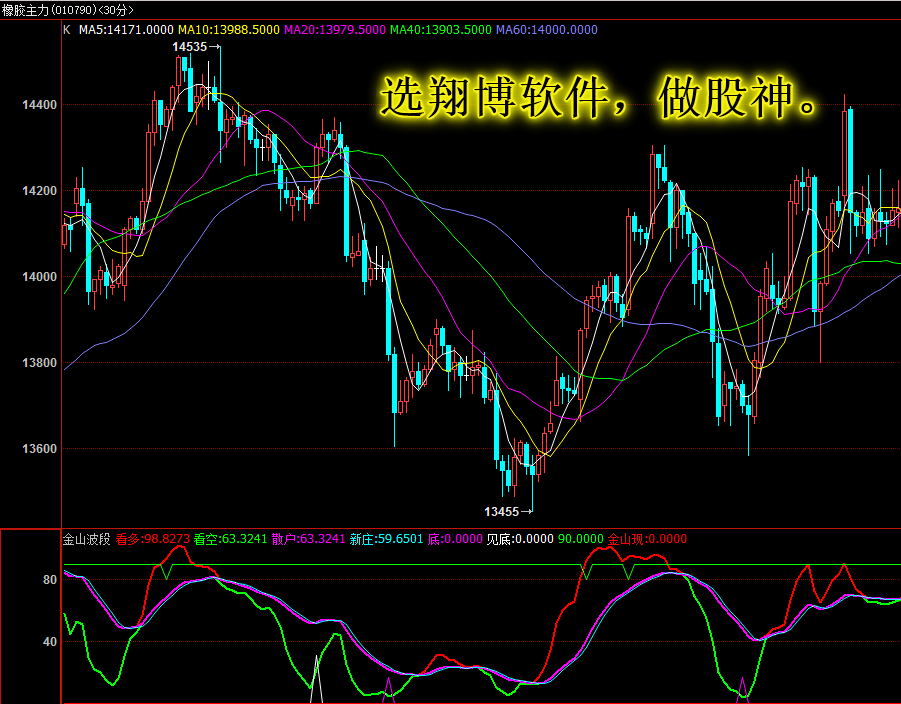
Task: Select the MA40 moving average label
Action: click(x=441, y=30)
